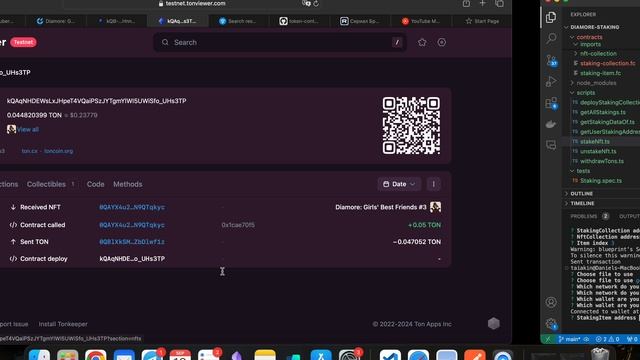The image size is (640, 360).
Task: Click the Safari tab overview icon
Action: [x=499, y=3]
